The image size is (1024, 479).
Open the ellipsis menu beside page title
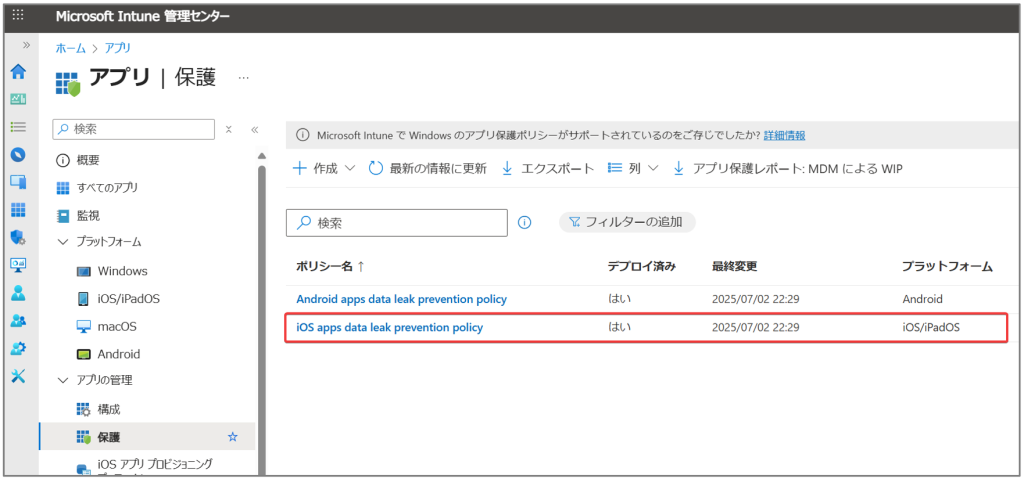(x=244, y=78)
